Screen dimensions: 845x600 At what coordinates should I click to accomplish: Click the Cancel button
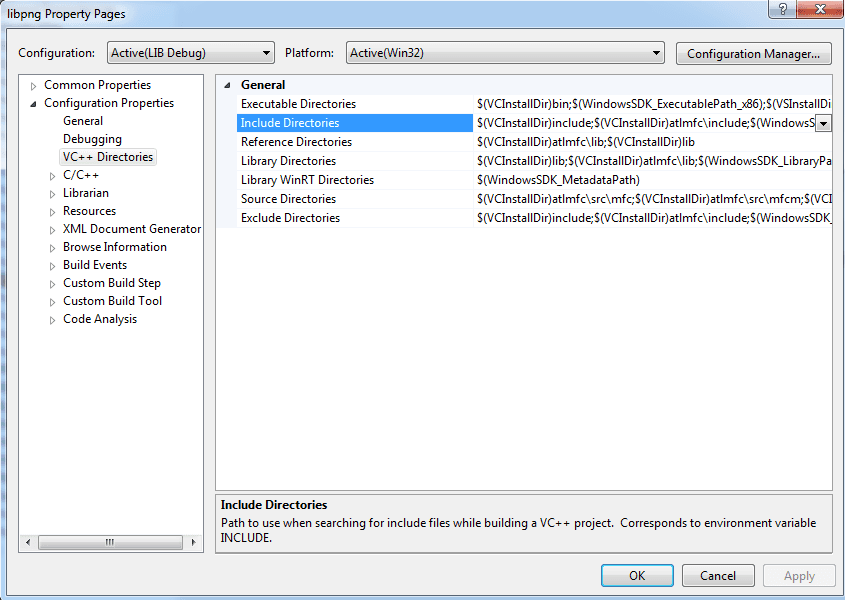pos(718,576)
